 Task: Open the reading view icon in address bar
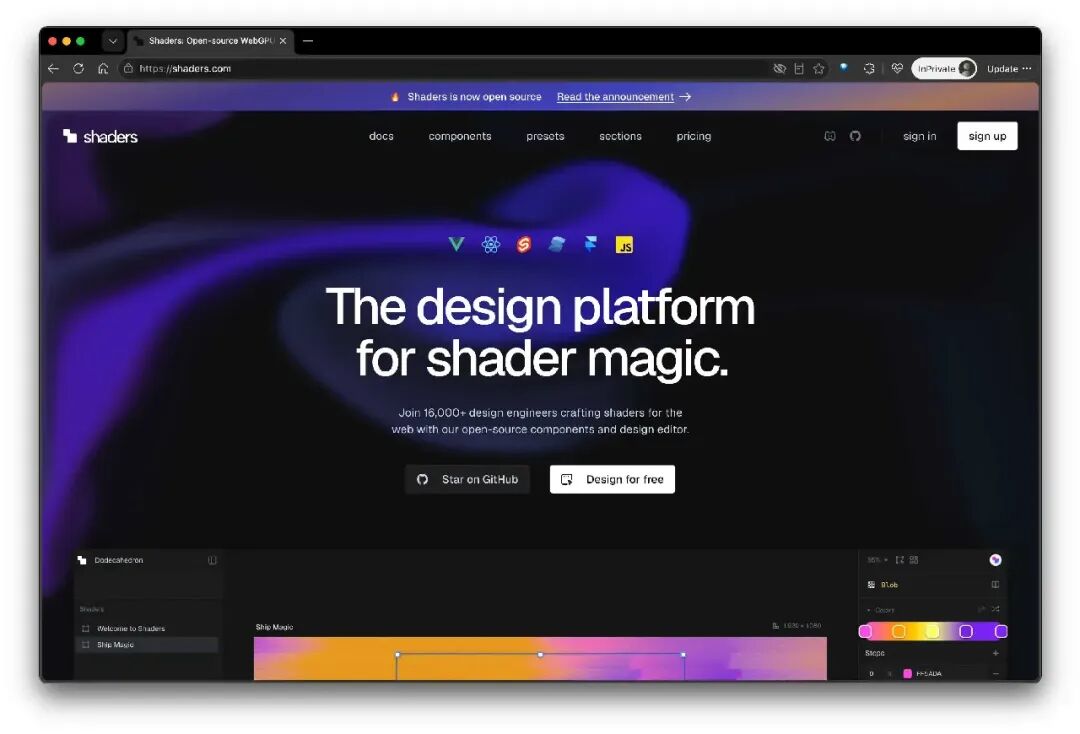799,69
